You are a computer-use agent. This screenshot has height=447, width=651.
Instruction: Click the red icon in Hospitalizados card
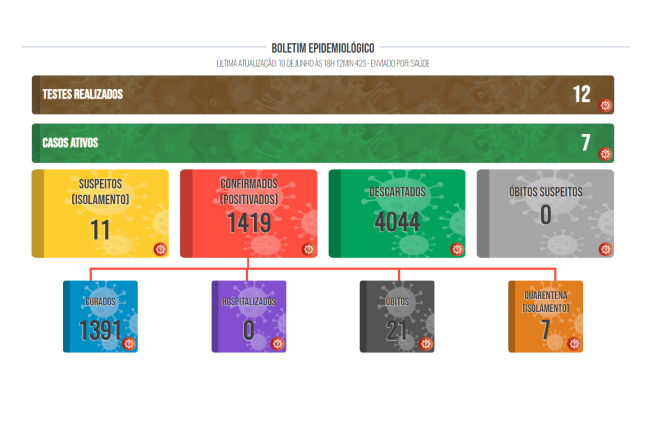tap(277, 343)
